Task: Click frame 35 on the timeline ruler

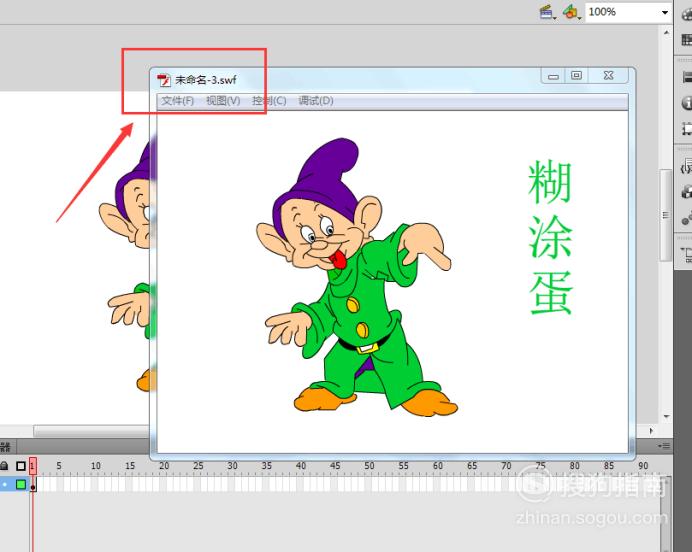Action: pyautogui.click(x=267, y=466)
